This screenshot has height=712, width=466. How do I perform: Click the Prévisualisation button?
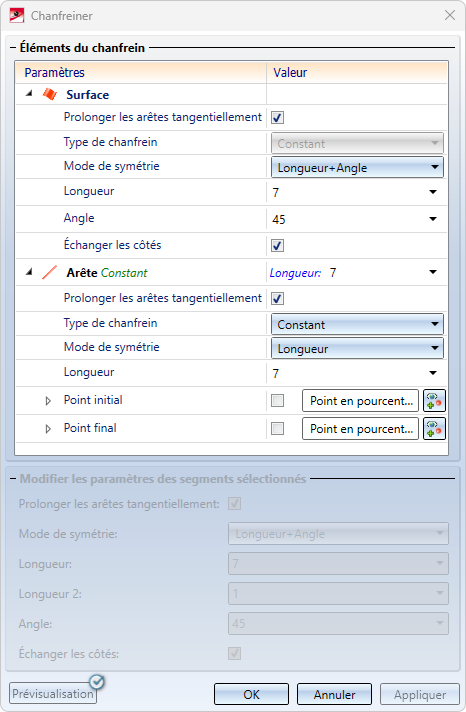[x=53, y=693]
